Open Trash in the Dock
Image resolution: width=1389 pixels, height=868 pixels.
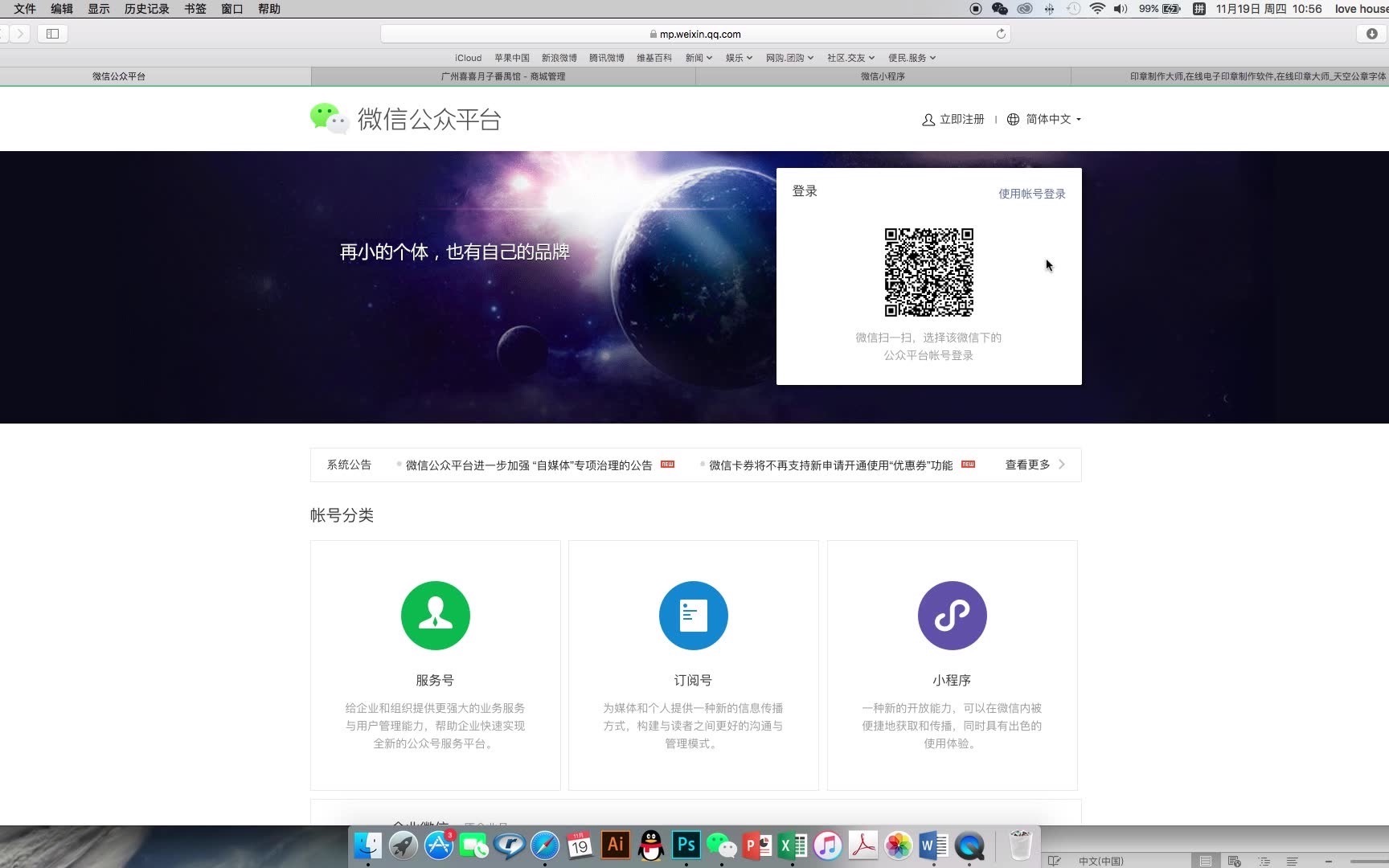(x=1021, y=845)
